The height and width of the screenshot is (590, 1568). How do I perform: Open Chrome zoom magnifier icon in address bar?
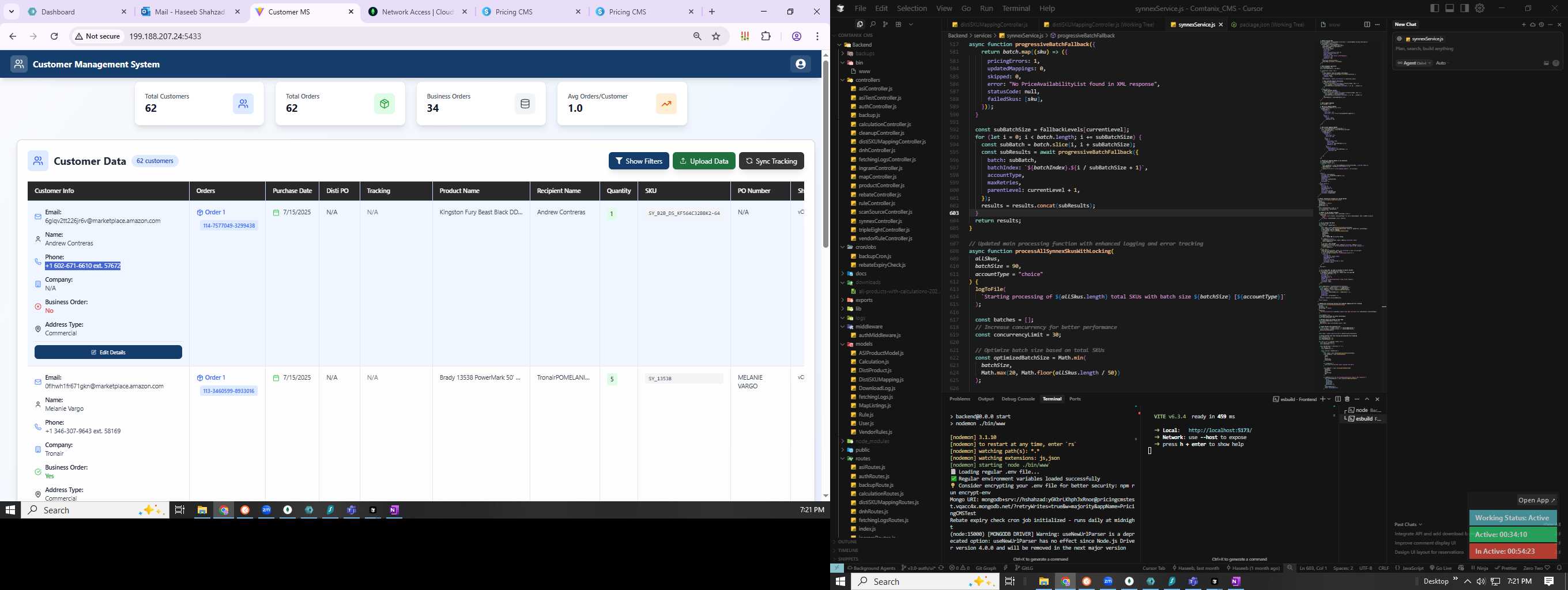[x=698, y=36]
